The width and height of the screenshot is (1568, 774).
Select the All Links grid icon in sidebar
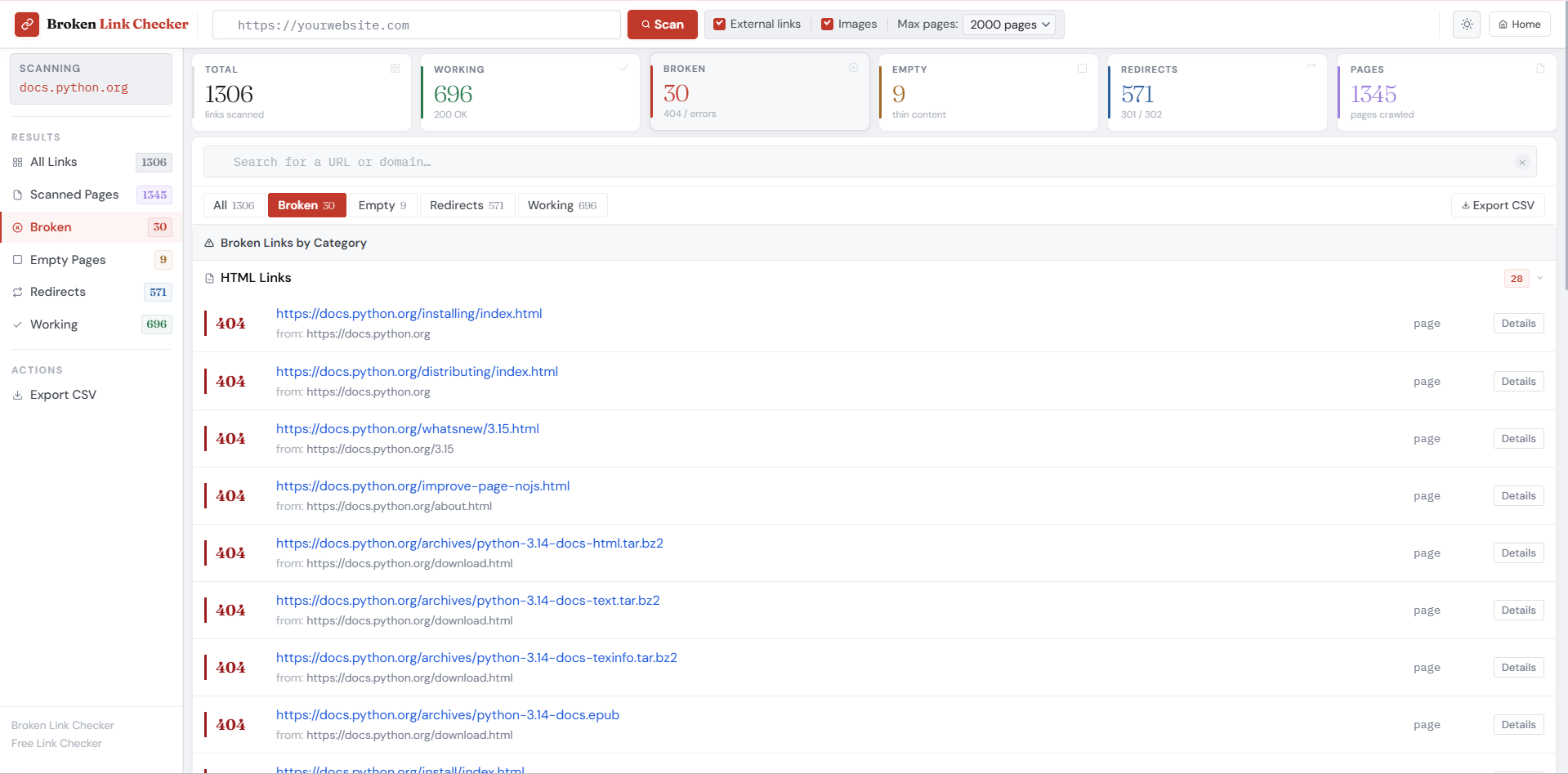[x=17, y=162]
